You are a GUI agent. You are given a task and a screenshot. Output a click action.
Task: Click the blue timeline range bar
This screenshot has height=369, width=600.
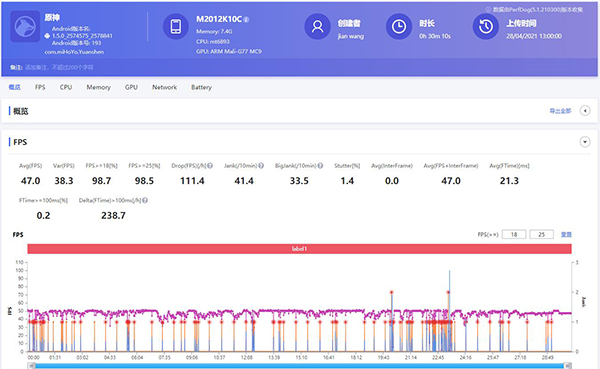[300, 366]
